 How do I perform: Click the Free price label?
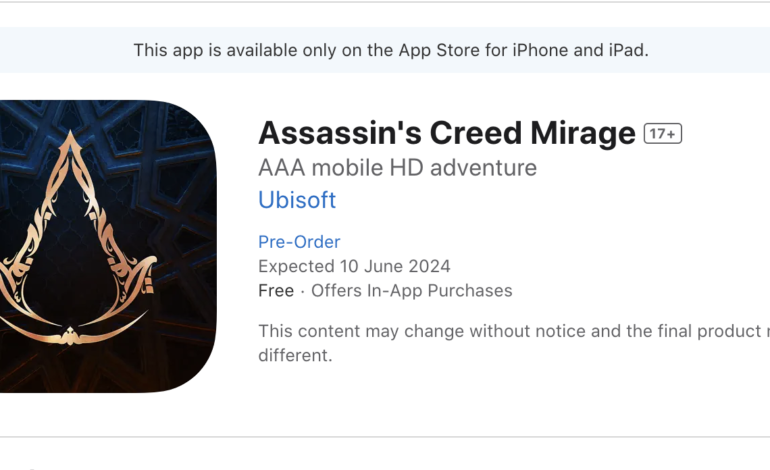pos(276,291)
